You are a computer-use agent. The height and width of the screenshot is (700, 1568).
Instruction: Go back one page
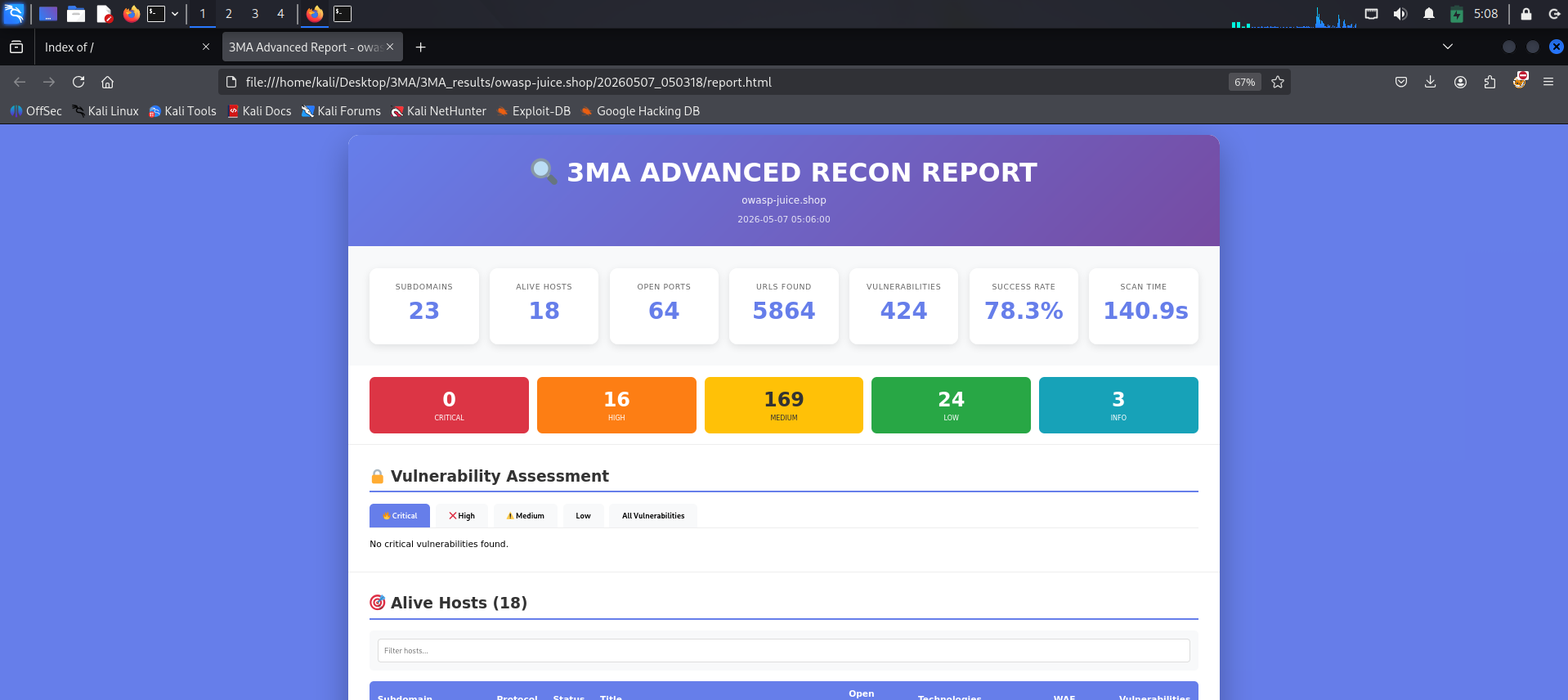[x=20, y=82]
